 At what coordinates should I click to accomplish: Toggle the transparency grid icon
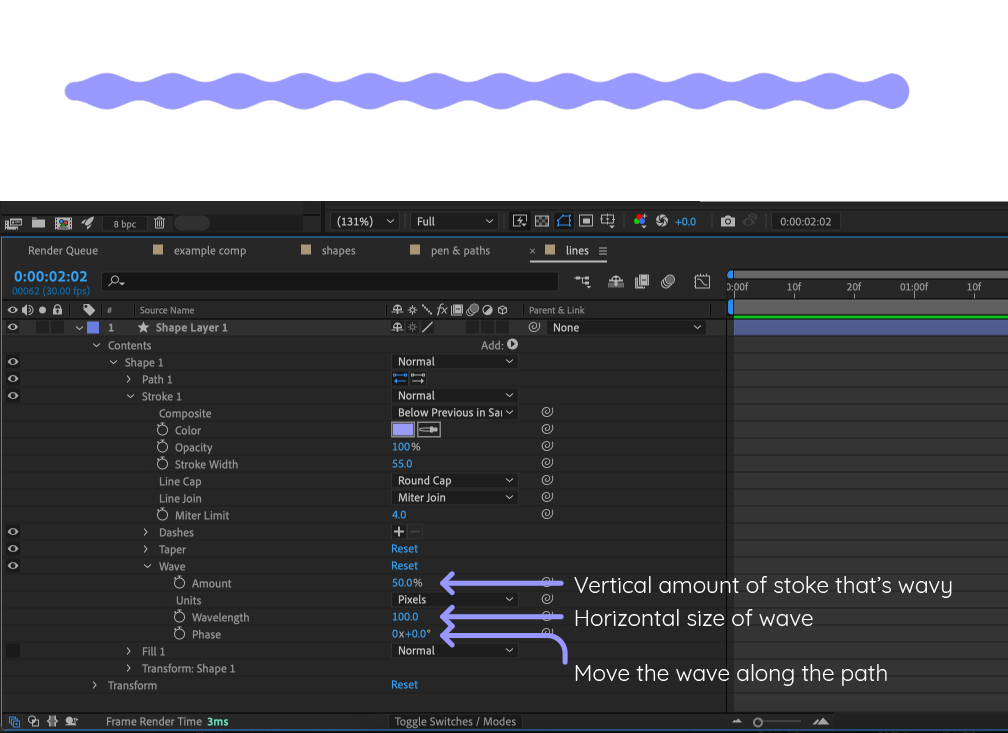click(541, 221)
